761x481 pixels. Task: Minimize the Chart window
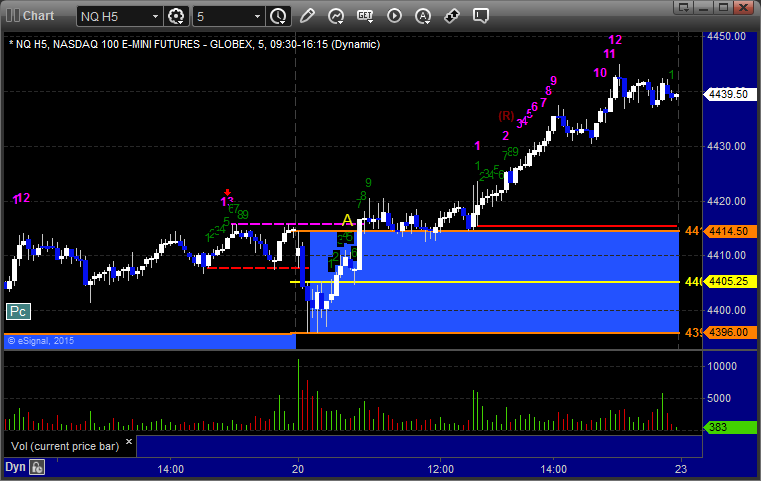pos(704,7)
